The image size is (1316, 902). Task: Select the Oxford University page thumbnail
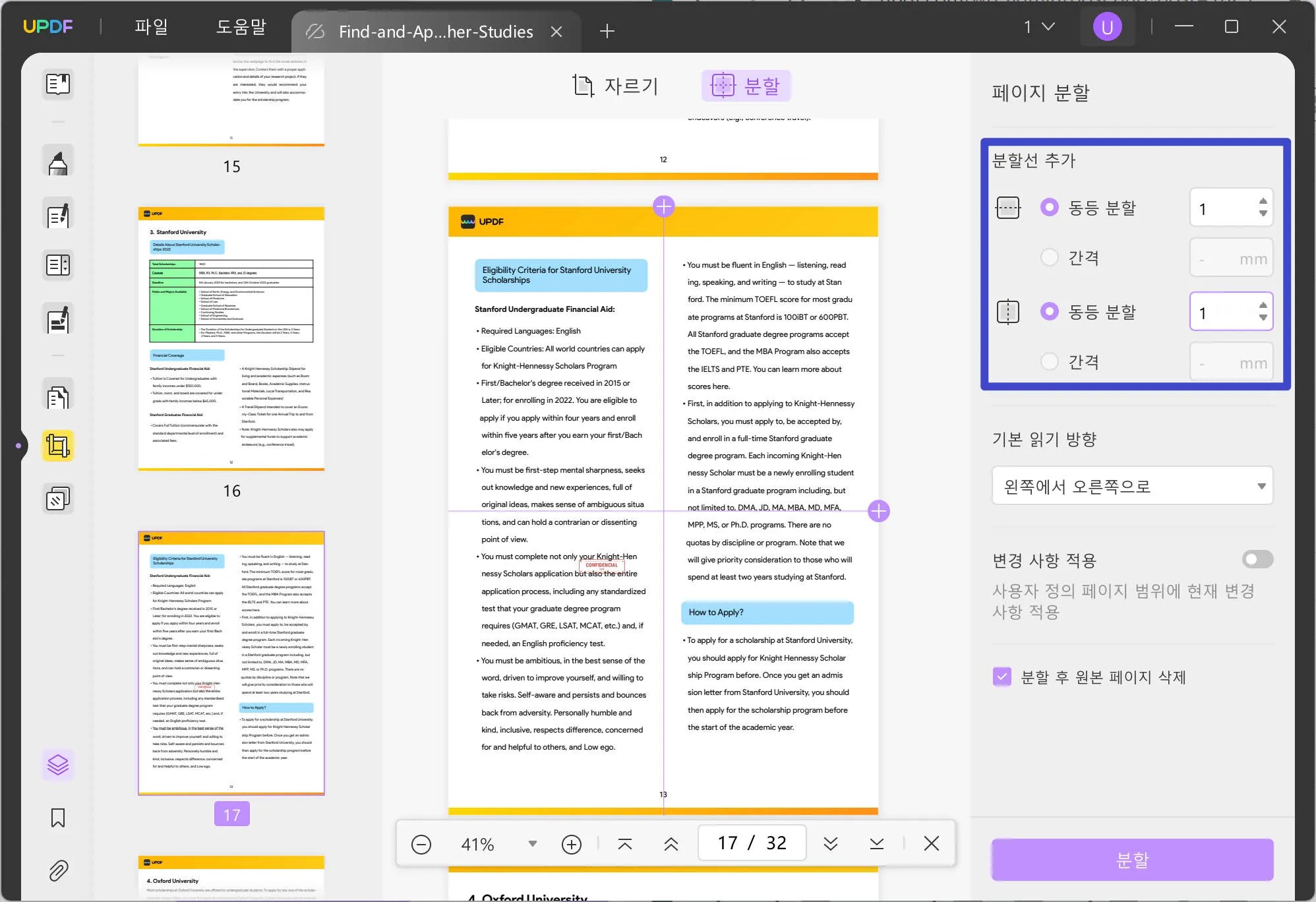click(231, 878)
